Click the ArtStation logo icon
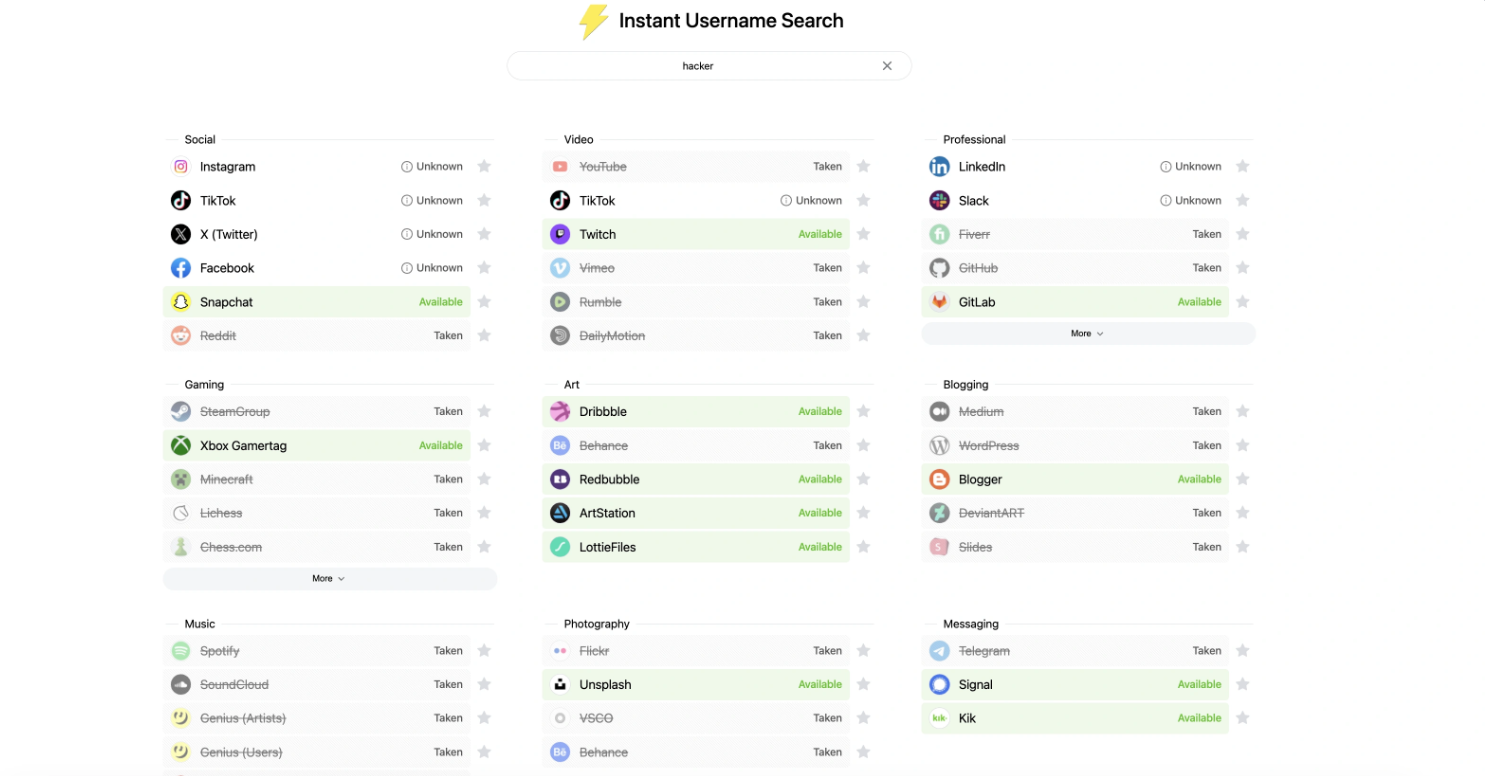Image resolution: width=1485 pixels, height=776 pixels. 560,513
